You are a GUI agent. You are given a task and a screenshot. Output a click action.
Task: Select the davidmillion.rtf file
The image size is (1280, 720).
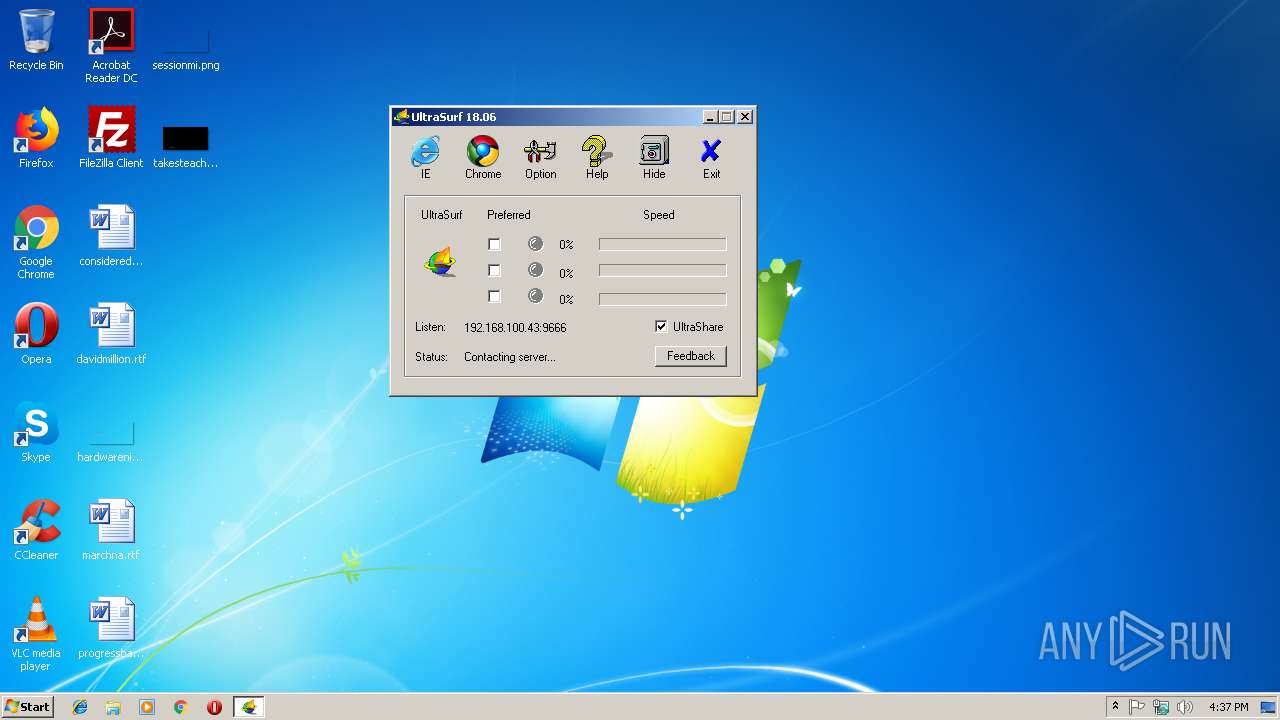coord(111,334)
